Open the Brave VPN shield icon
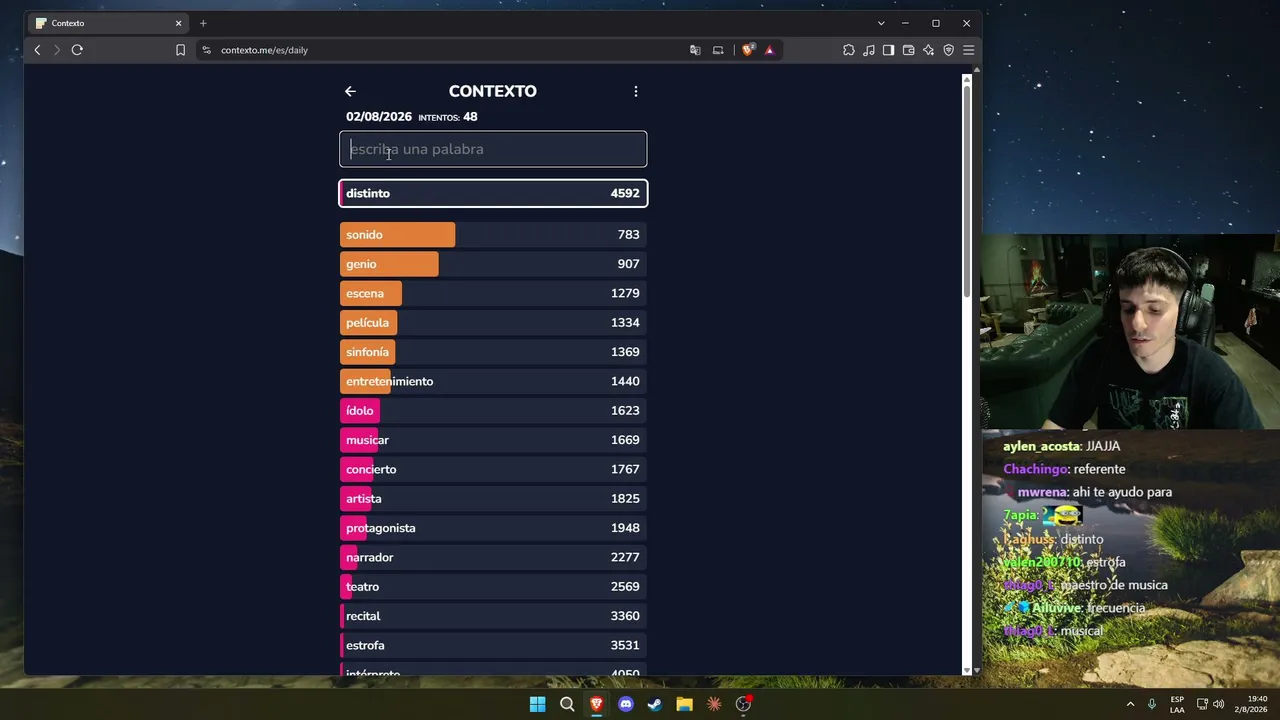The height and width of the screenshot is (720, 1280). click(x=948, y=50)
